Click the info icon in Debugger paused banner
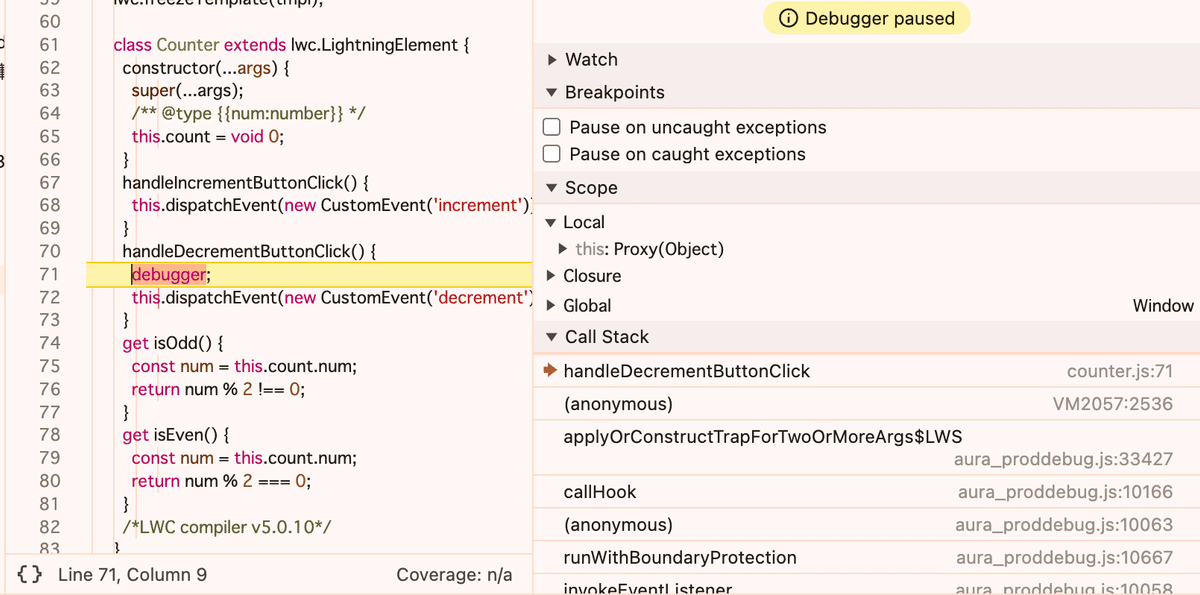The image size is (1200, 595). (x=788, y=18)
